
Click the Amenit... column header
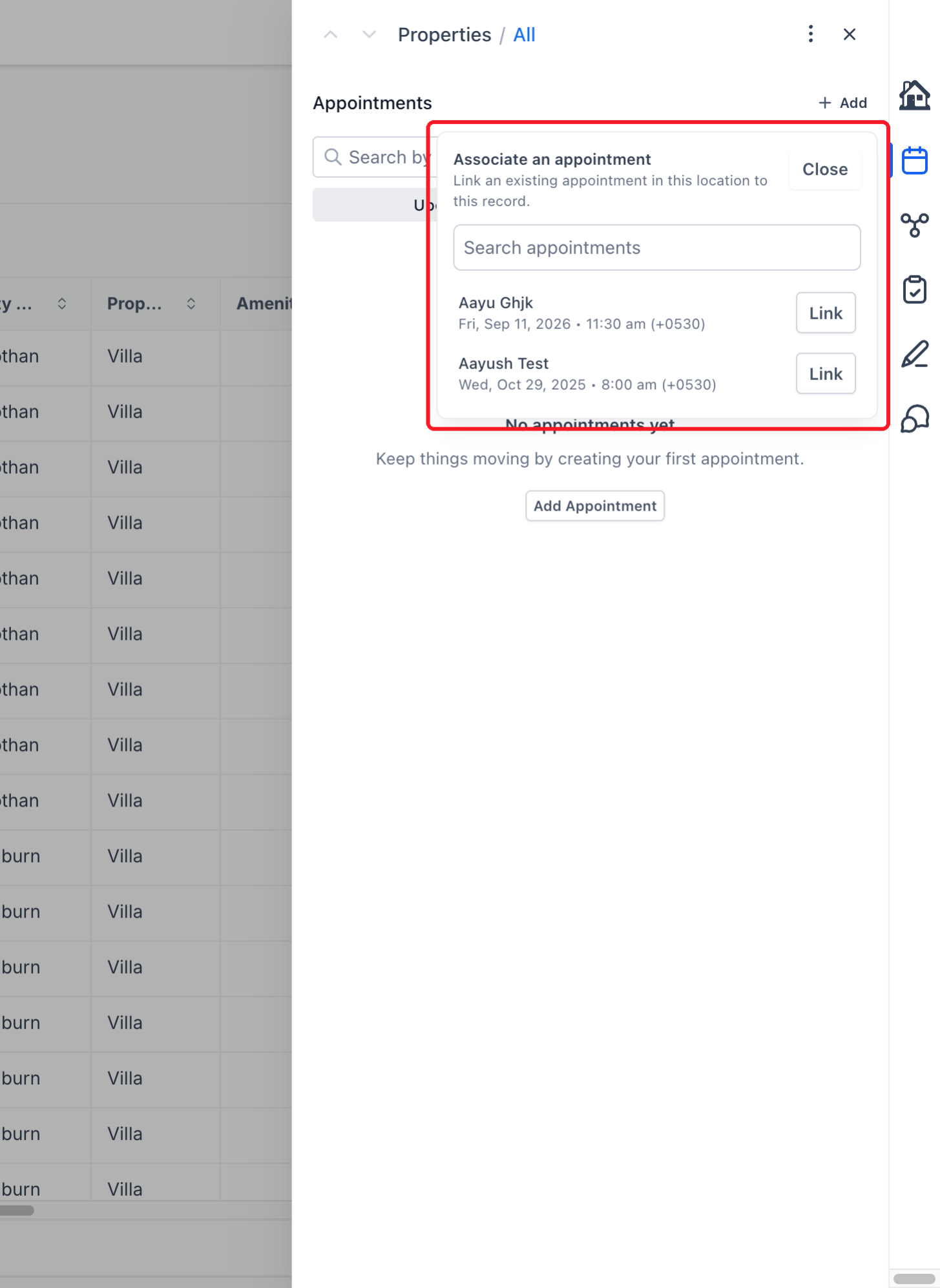click(264, 304)
